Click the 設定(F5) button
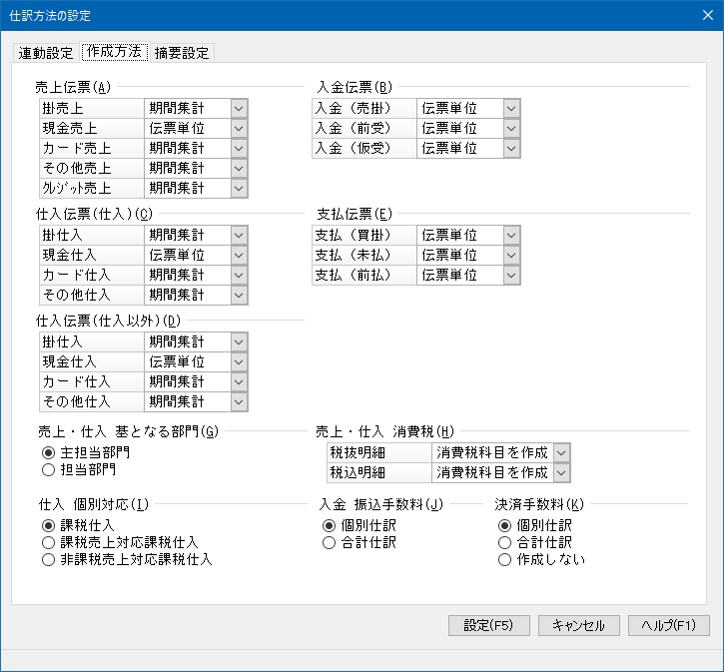The image size is (724, 672). click(x=488, y=625)
